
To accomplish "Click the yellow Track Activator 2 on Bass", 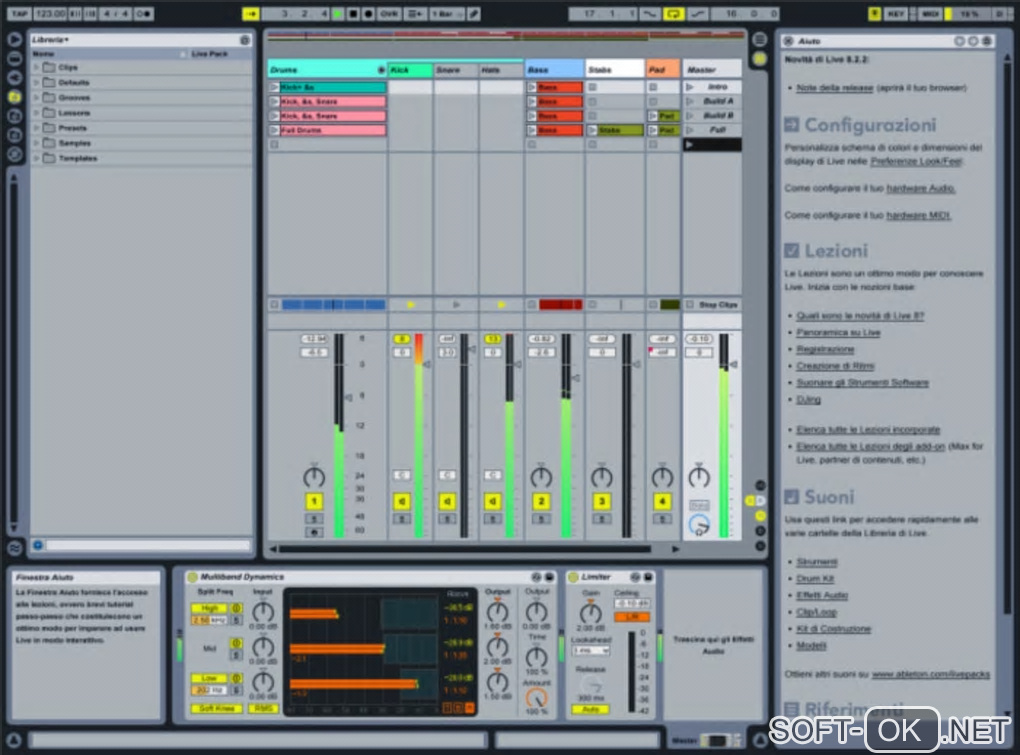I will pyautogui.click(x=541, y=501).
